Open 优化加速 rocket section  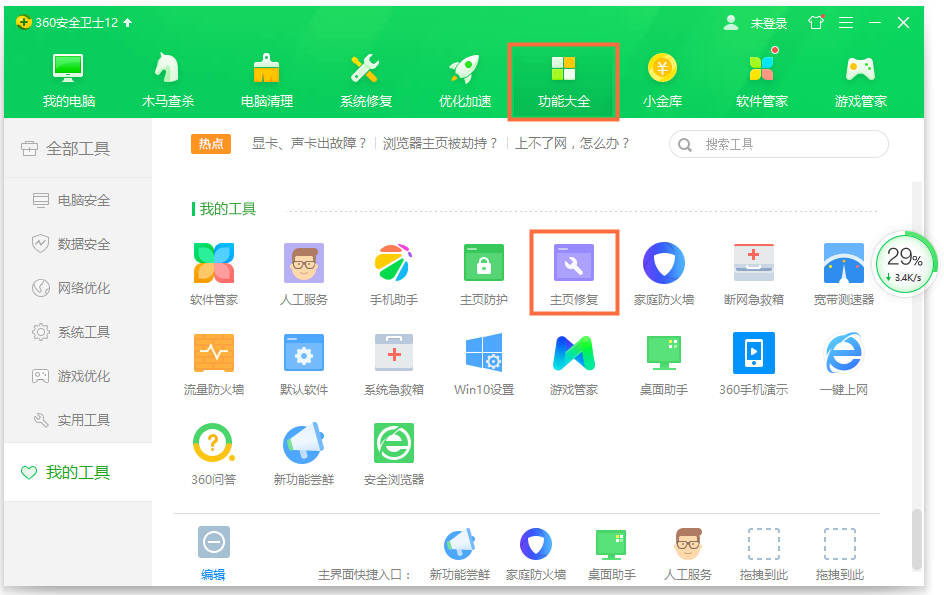(464, 81)
